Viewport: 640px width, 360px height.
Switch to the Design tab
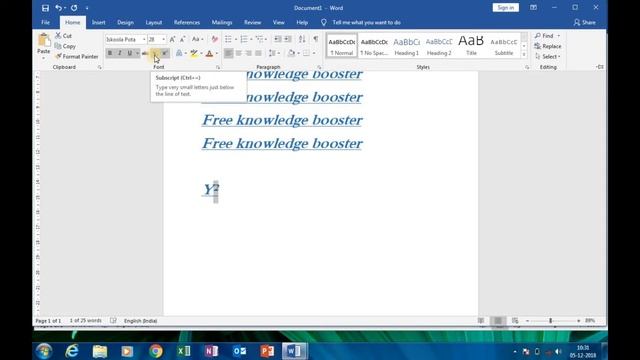(125, 22)
